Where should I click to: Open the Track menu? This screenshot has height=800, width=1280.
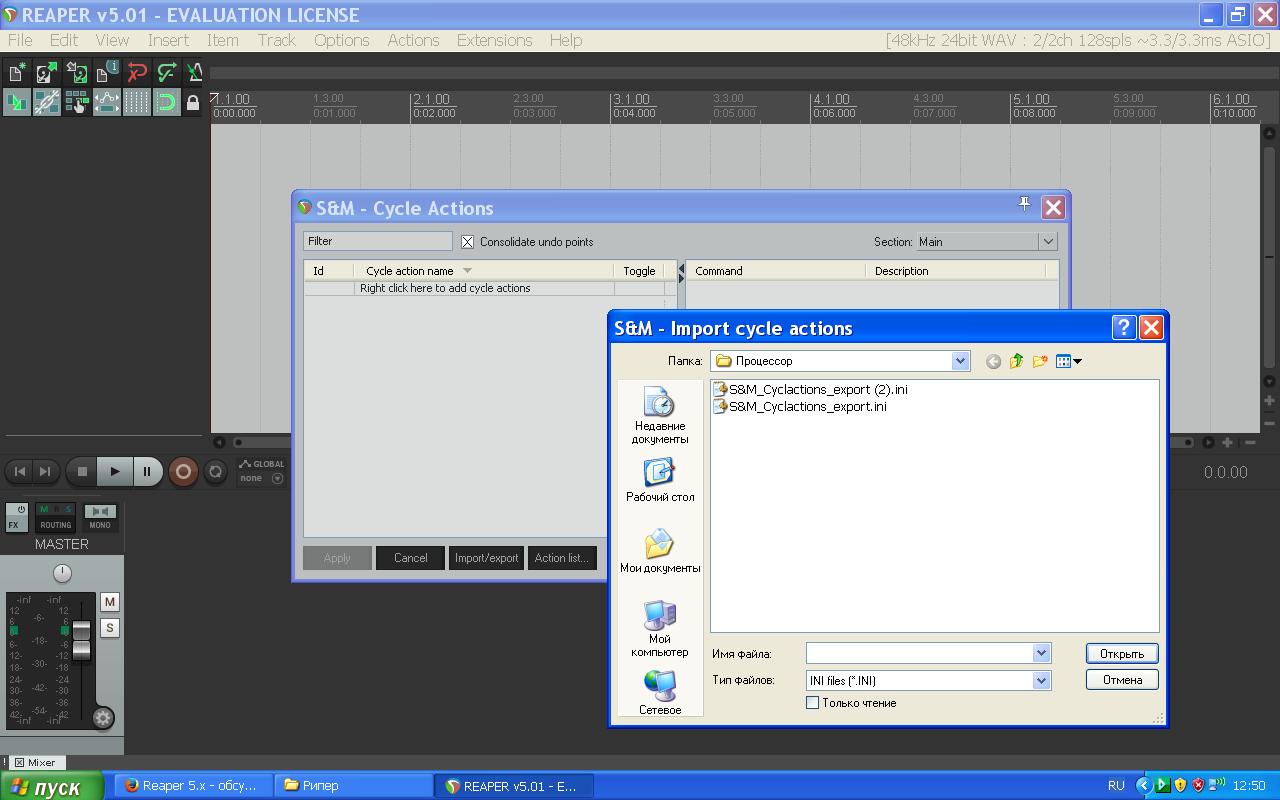coord(276,40)
